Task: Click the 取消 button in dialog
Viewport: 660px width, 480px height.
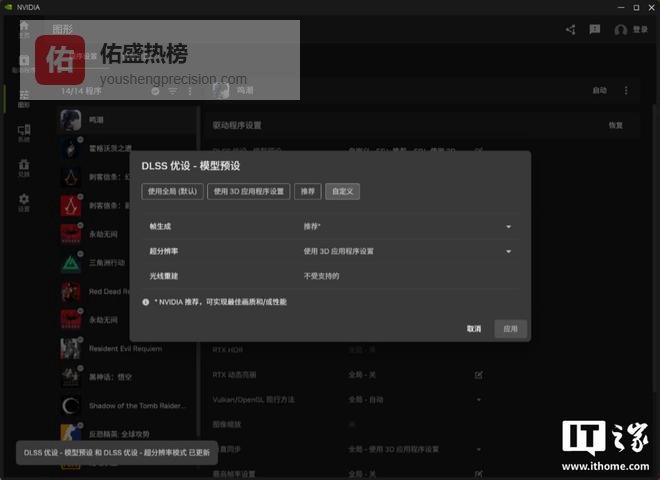Action: (473, 329)
